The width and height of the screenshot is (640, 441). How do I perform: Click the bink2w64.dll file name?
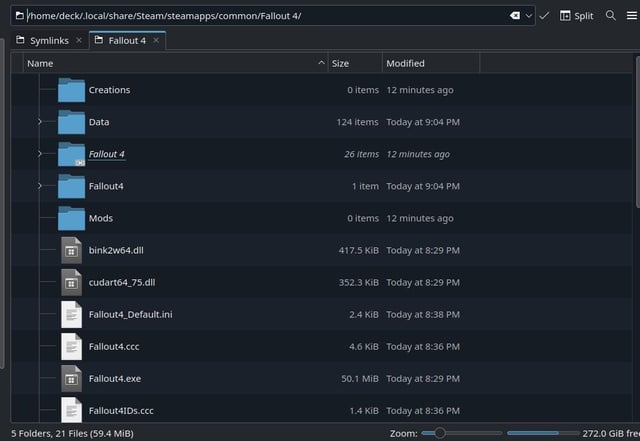coord(116,250)
